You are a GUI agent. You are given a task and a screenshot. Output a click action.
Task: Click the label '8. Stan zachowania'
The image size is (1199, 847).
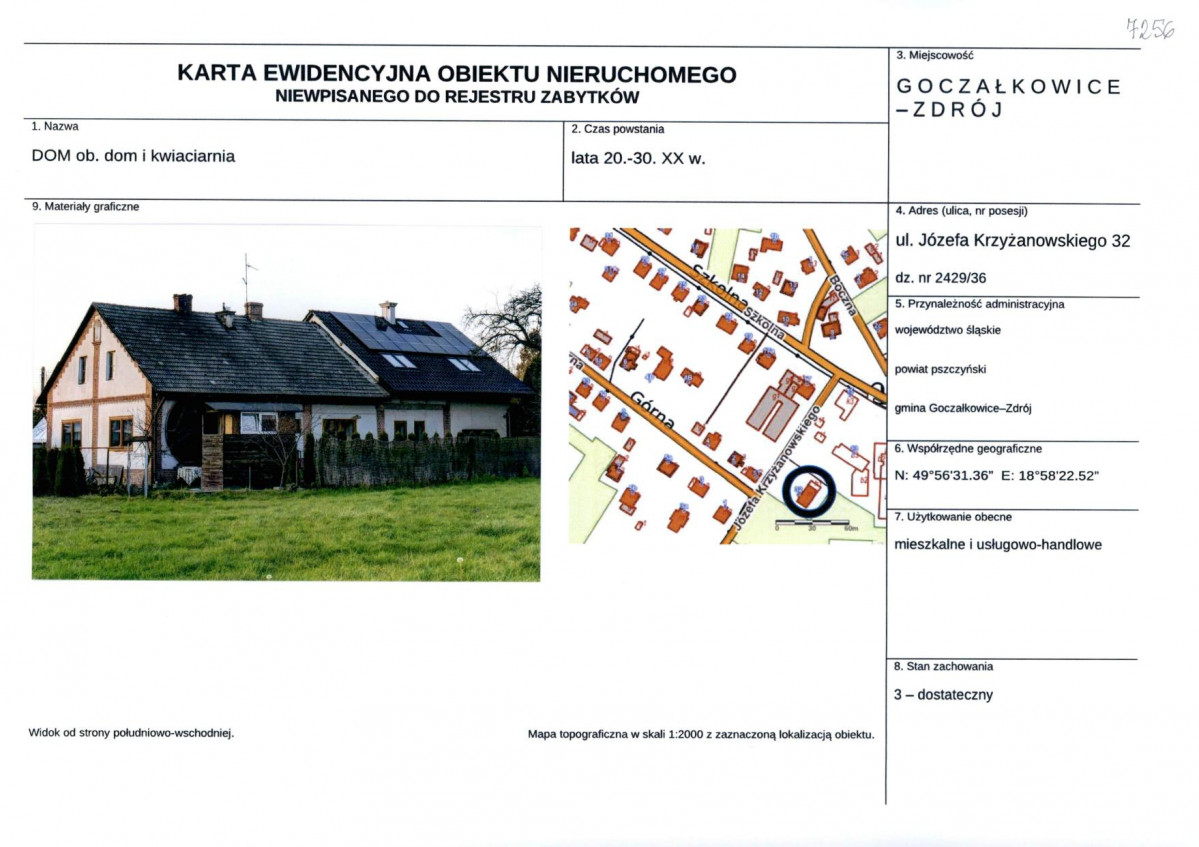pos(944,667)
